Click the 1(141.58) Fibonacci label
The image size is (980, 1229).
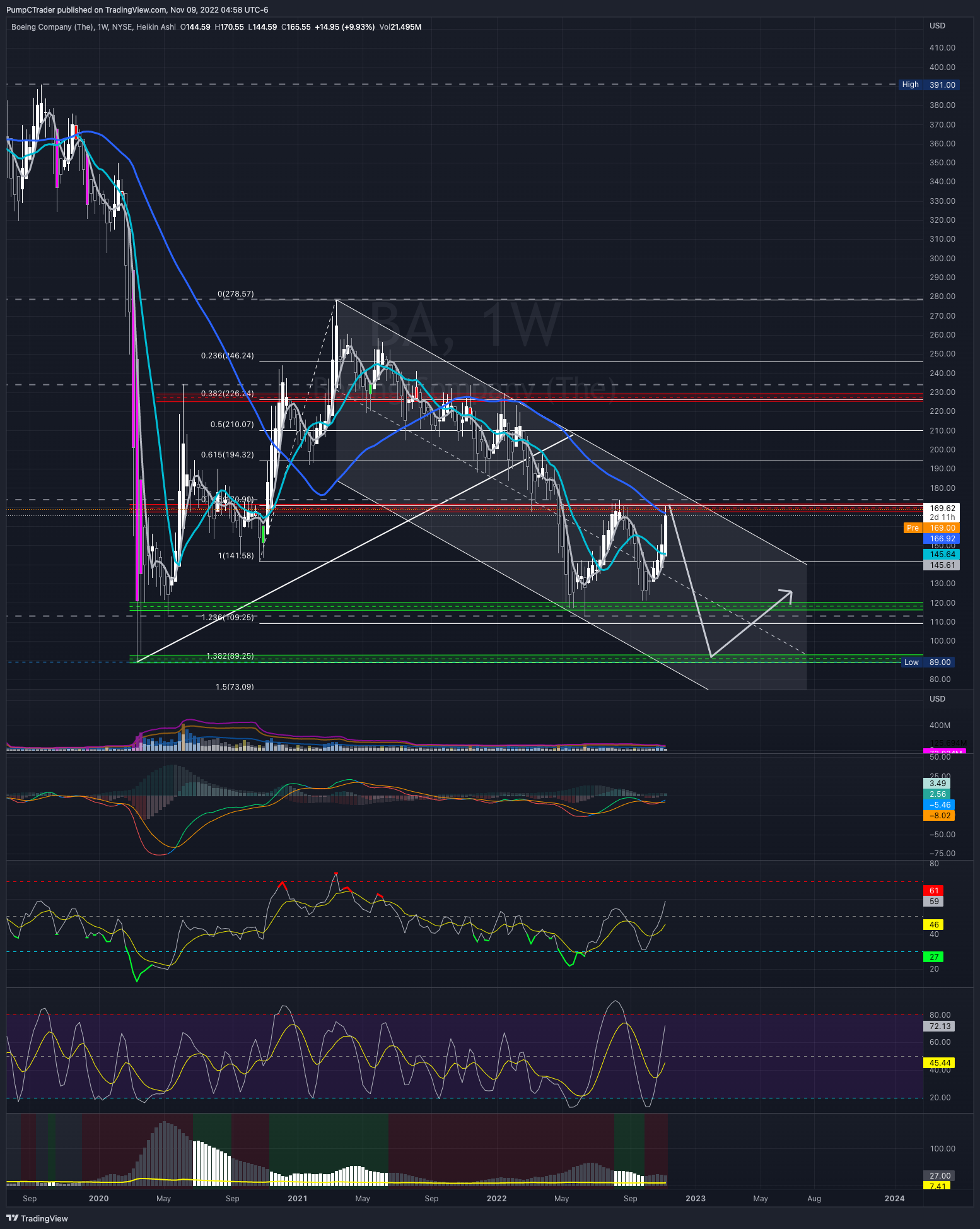[x=236, y=556]
